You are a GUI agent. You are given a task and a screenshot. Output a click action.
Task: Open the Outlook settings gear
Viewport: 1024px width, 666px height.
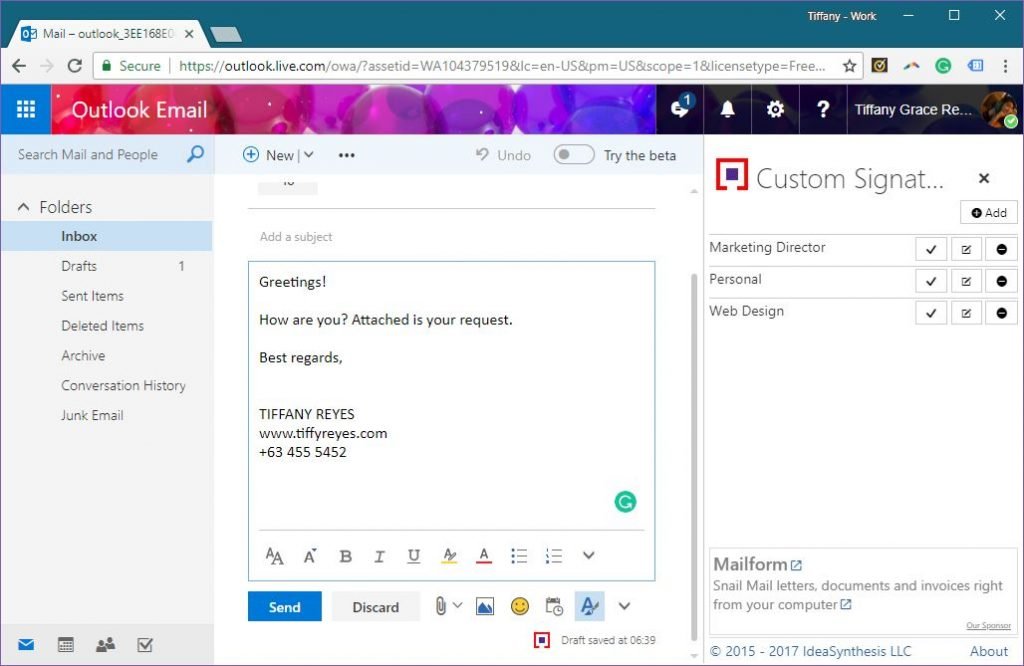774,109
